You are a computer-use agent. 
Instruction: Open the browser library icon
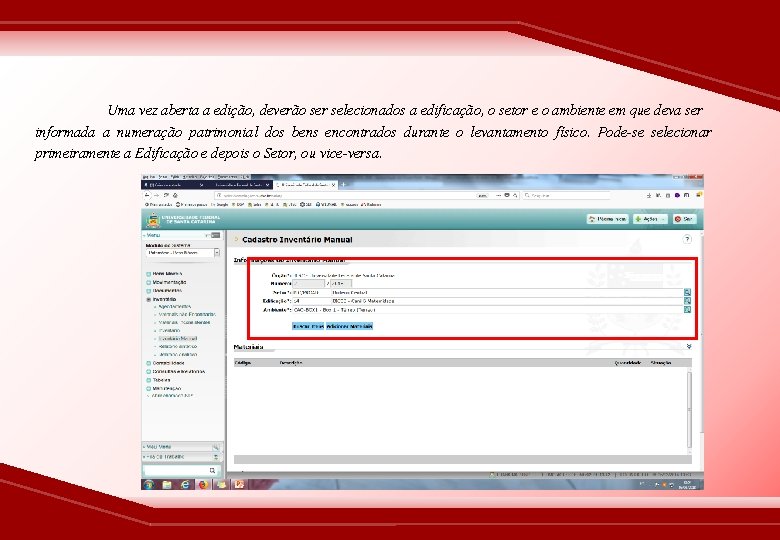click(x=658, y=195)
